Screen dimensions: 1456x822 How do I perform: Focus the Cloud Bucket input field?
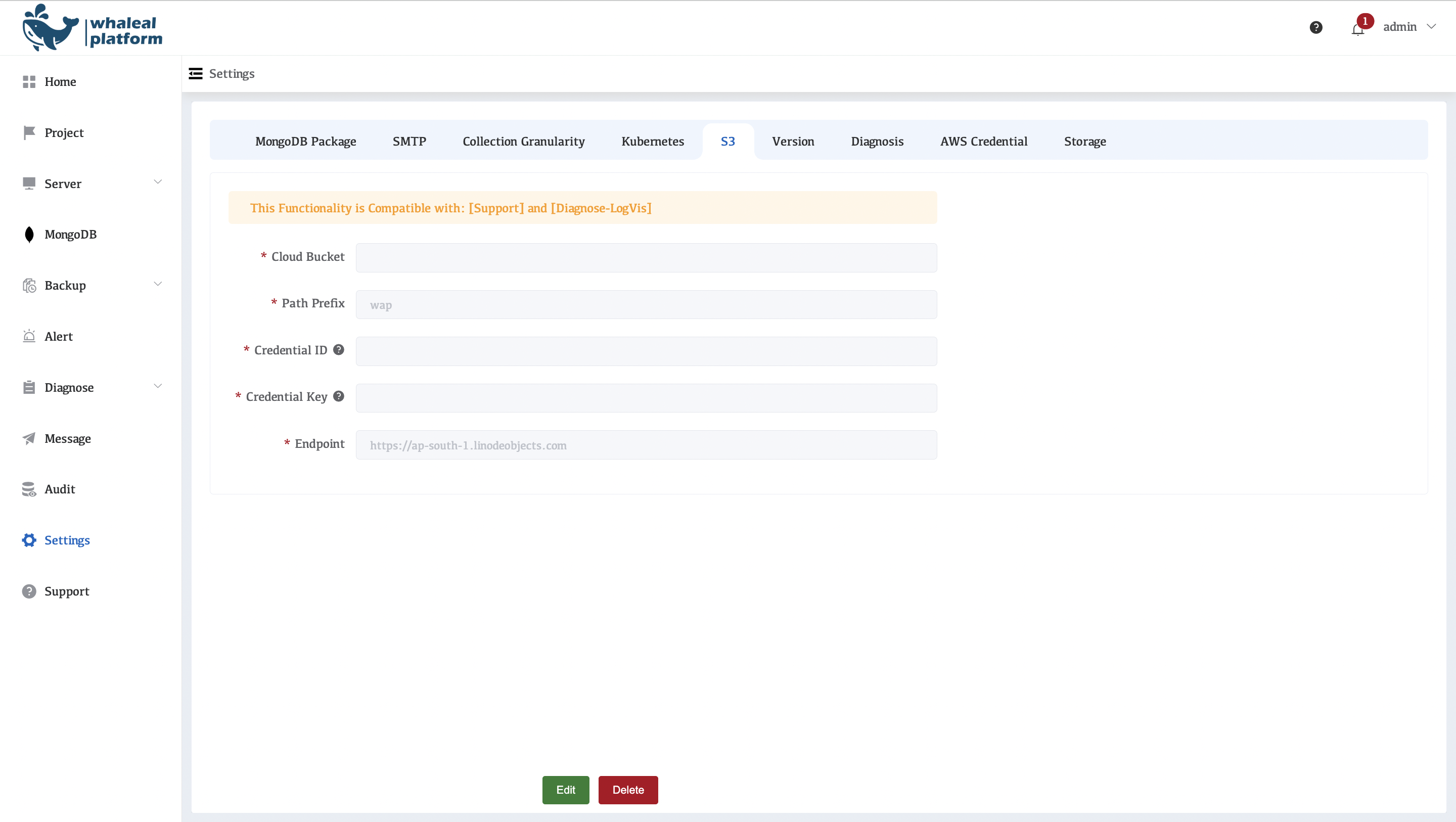pos(646,258)
